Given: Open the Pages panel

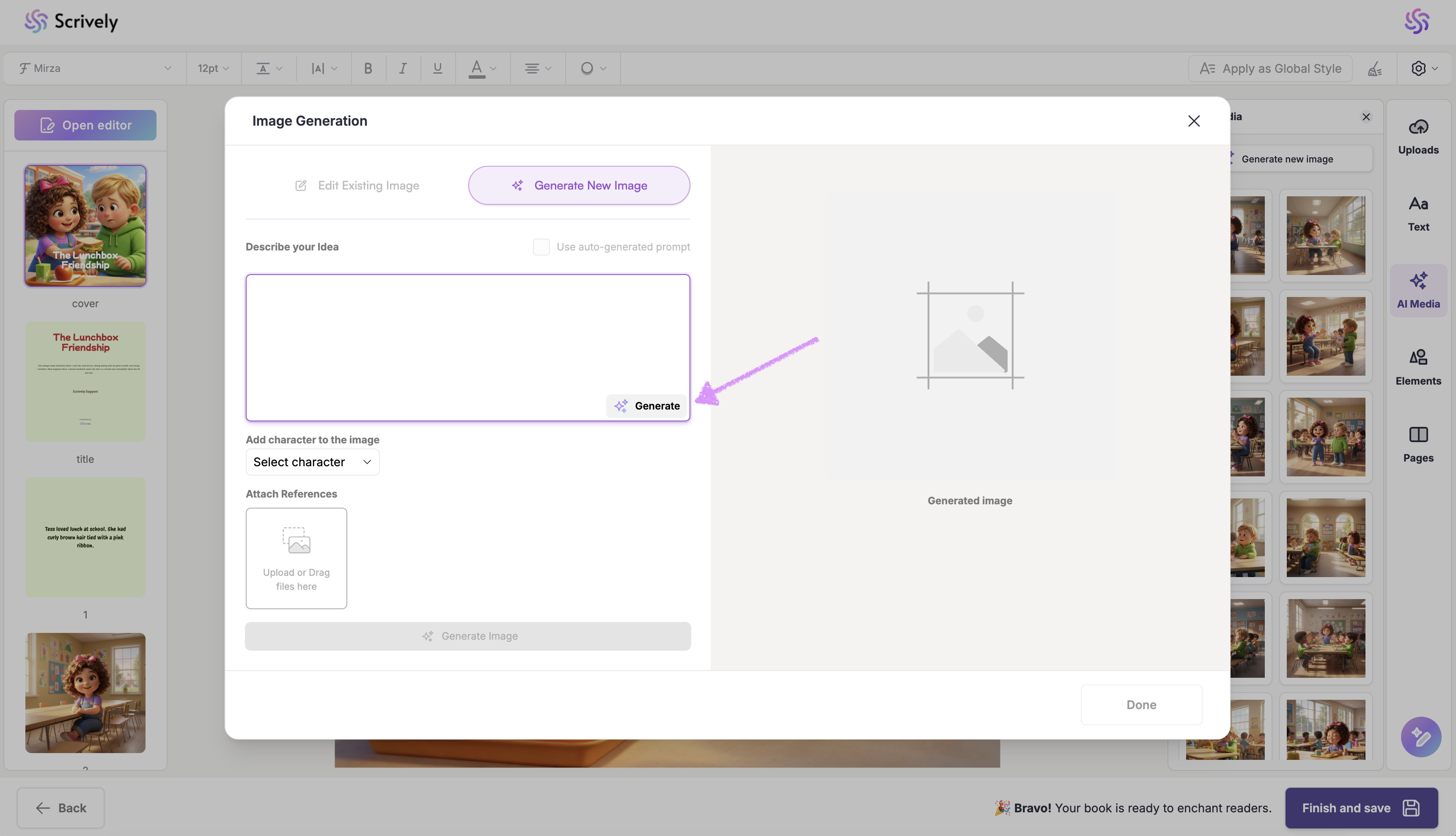Looking at the screenshot, I should [x=1418, y=444].
